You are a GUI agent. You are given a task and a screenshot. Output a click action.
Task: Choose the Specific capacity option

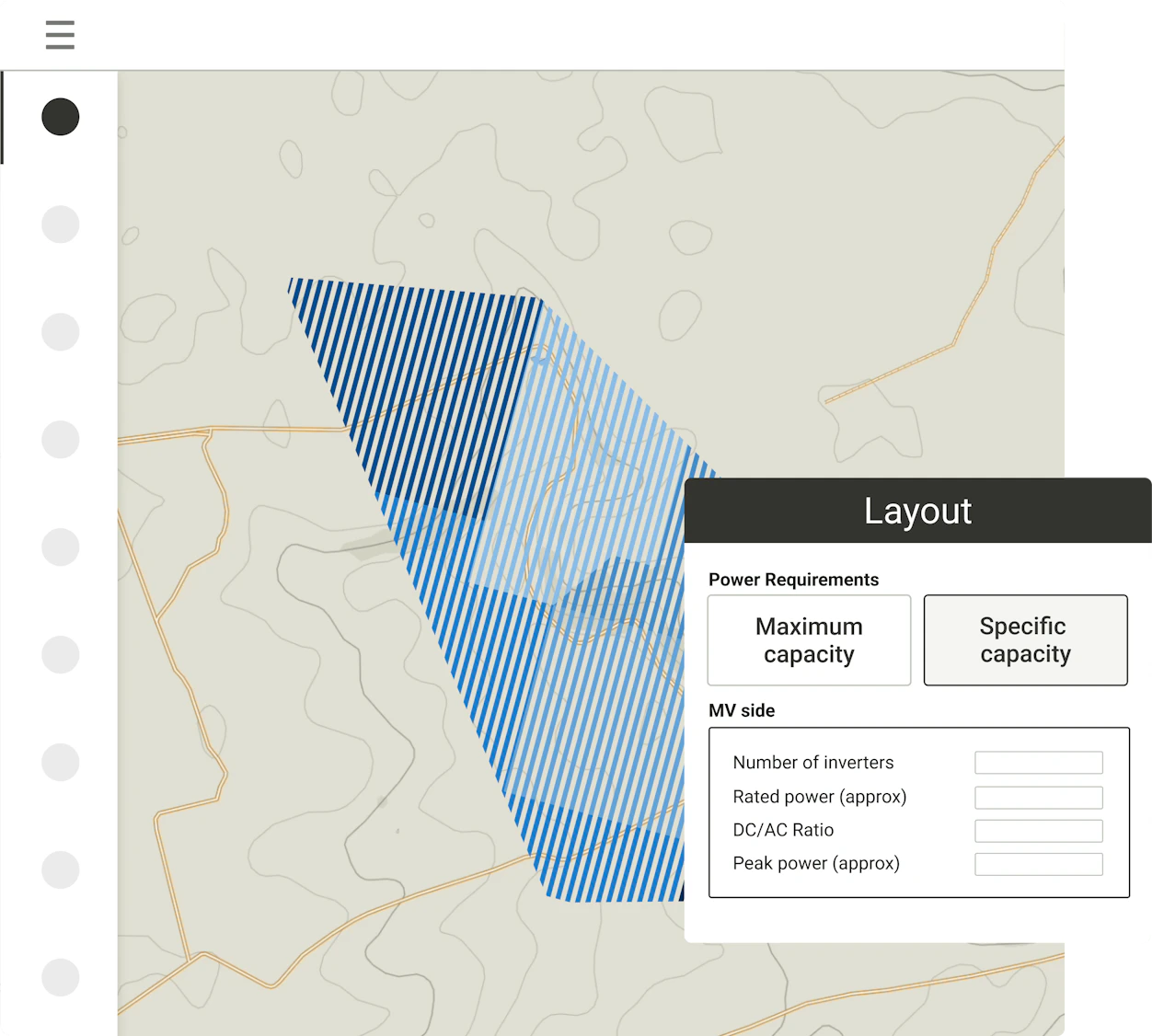pyautogui.click(x=1026, y=640)
